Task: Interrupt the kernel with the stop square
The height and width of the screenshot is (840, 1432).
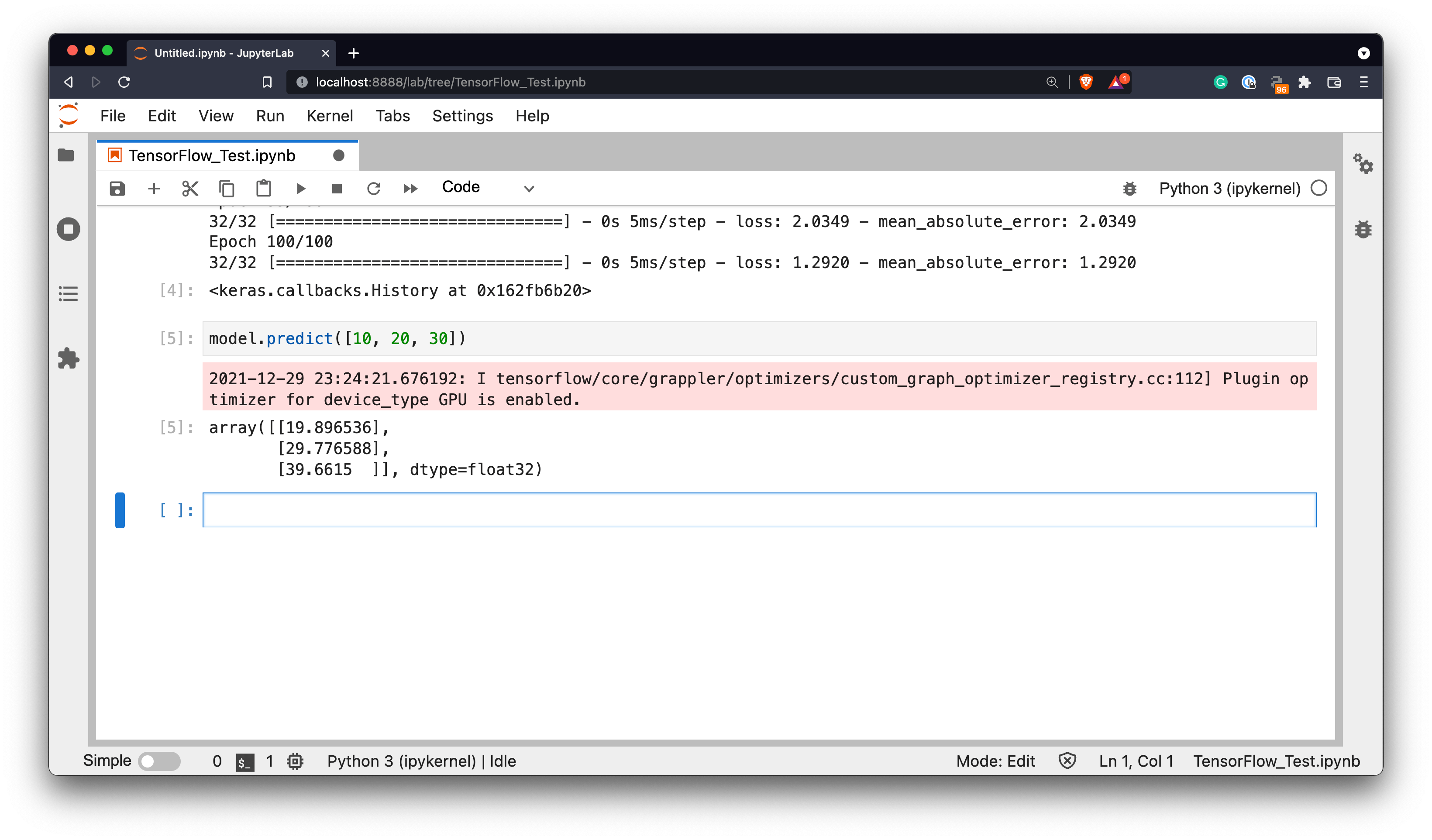Action: pyautogui.click(x=337, y=189)
